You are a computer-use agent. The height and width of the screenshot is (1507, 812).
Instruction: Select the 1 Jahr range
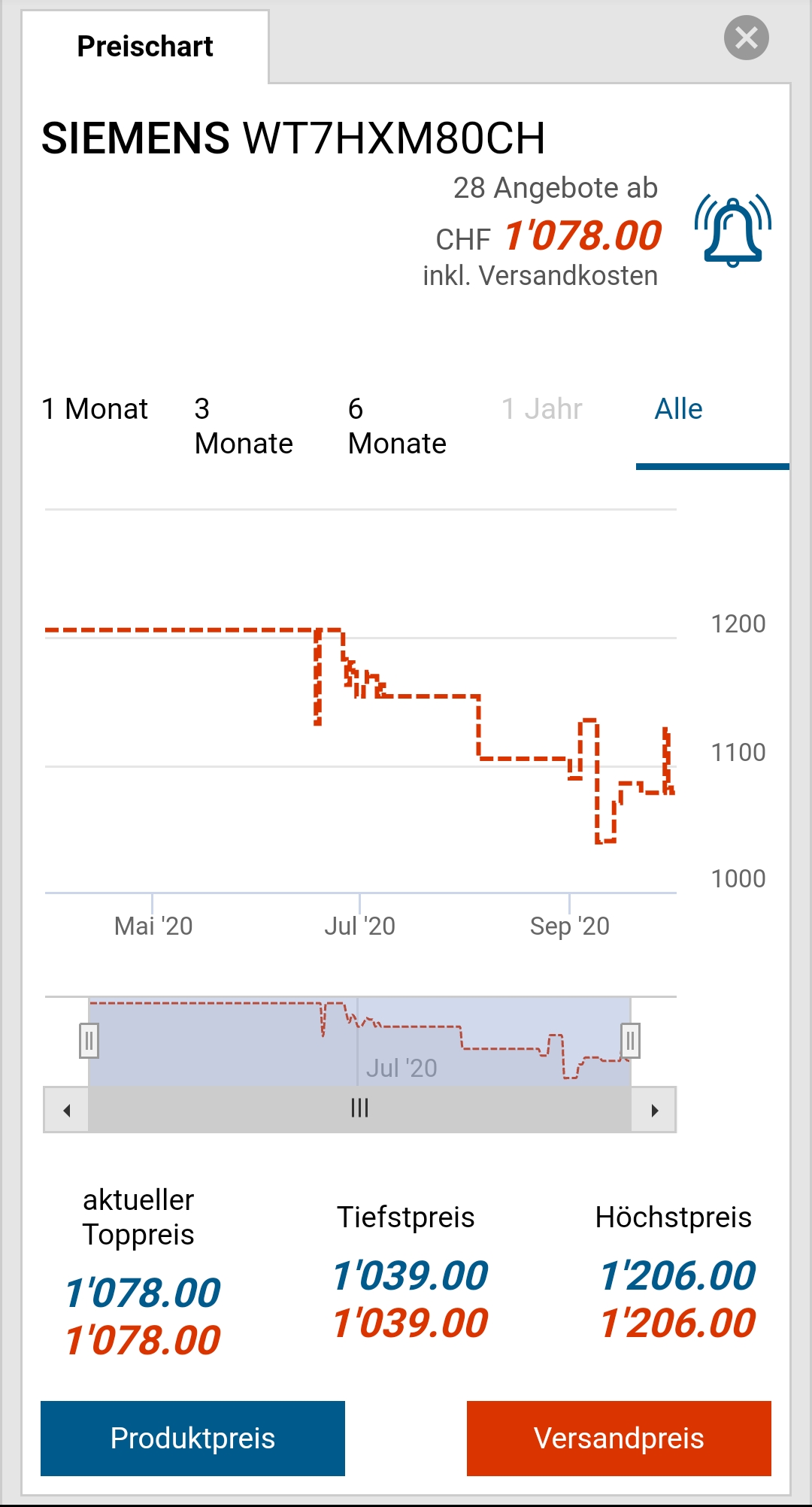541,409
